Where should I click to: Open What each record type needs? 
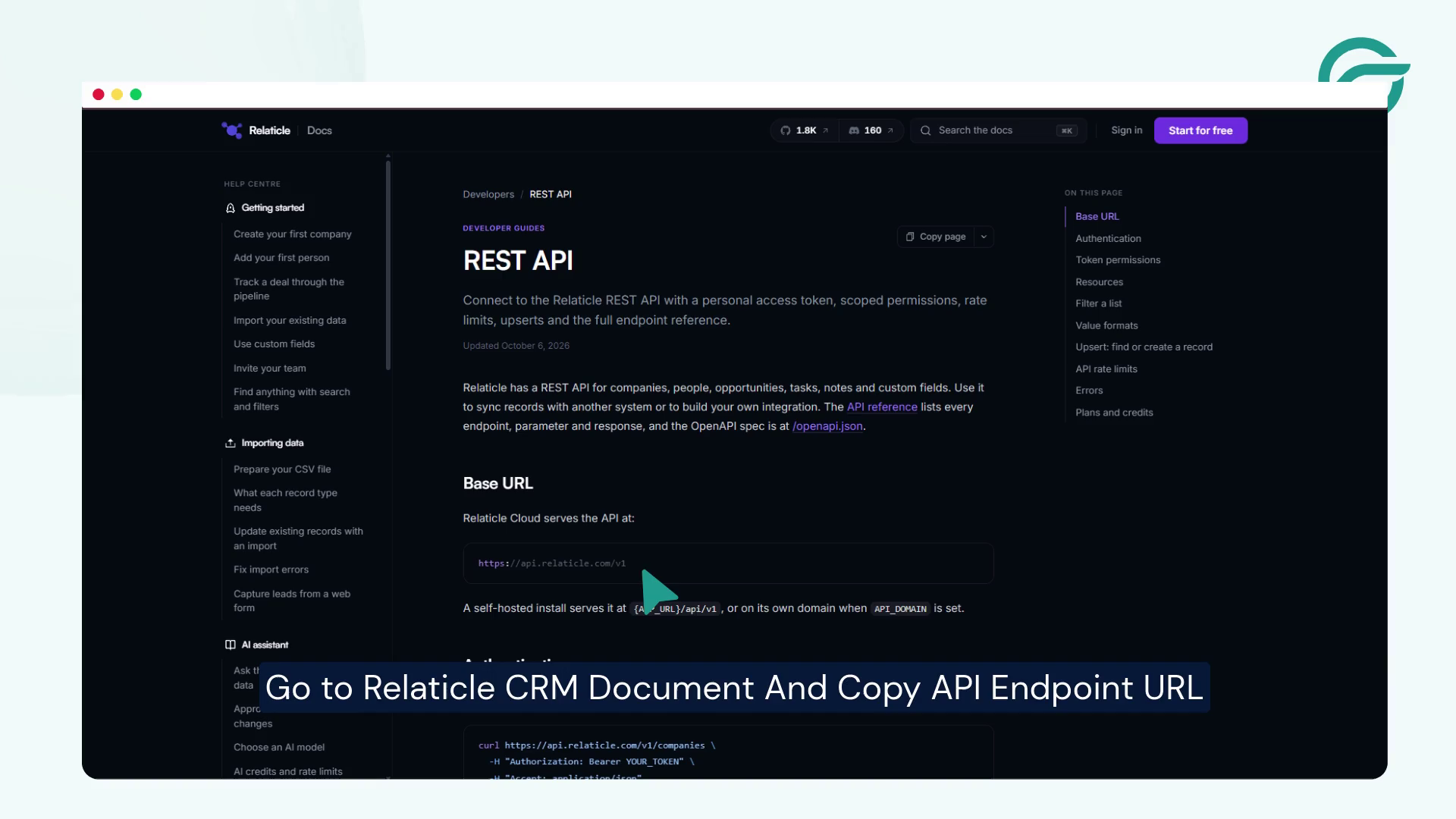pyautogui.click(x=286, y=500)
